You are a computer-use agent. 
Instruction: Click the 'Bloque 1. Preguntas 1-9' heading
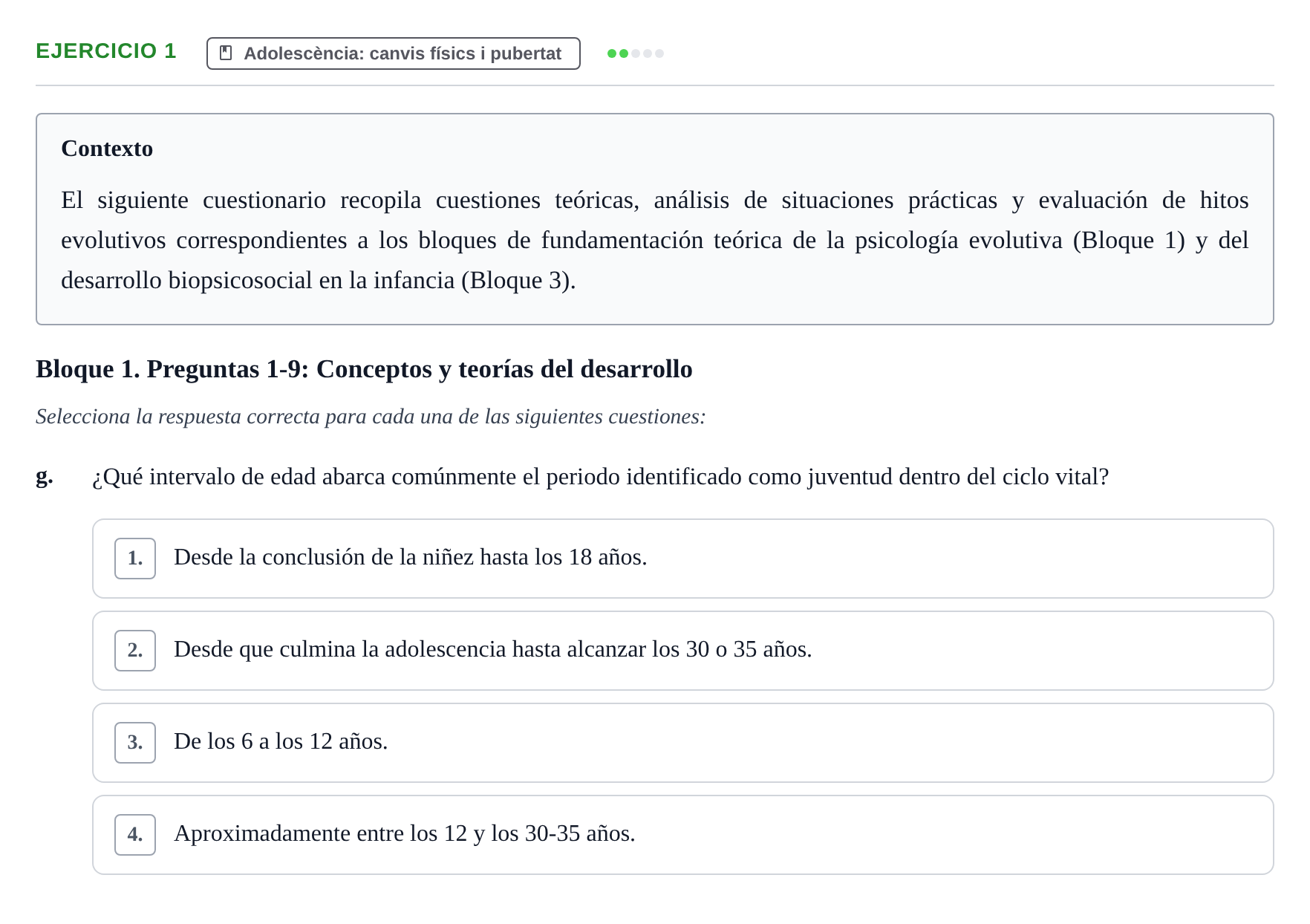click(364, 369)
